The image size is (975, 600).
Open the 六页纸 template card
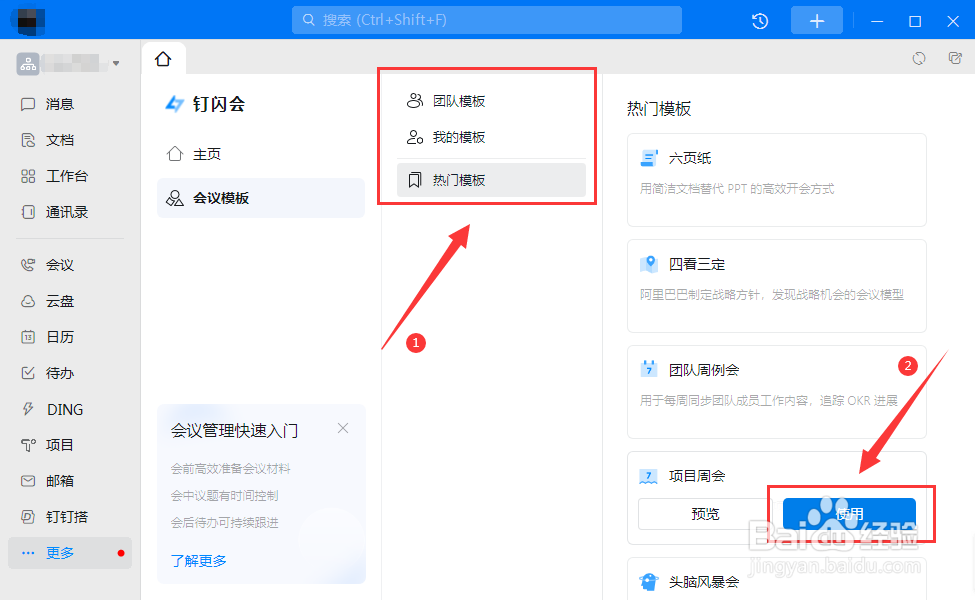pyautogui.click(x=777, y=180)
